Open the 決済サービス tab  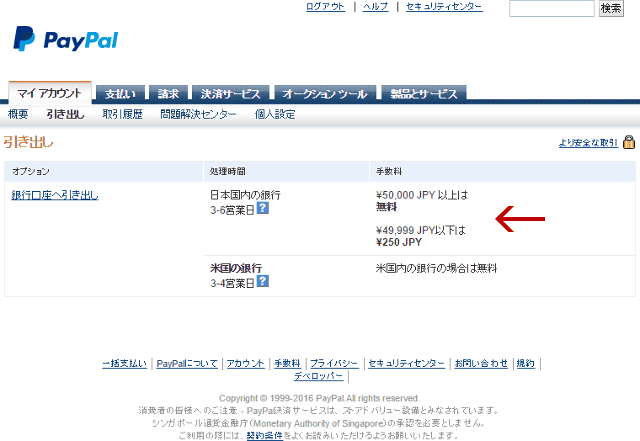[x=231, y=94]
